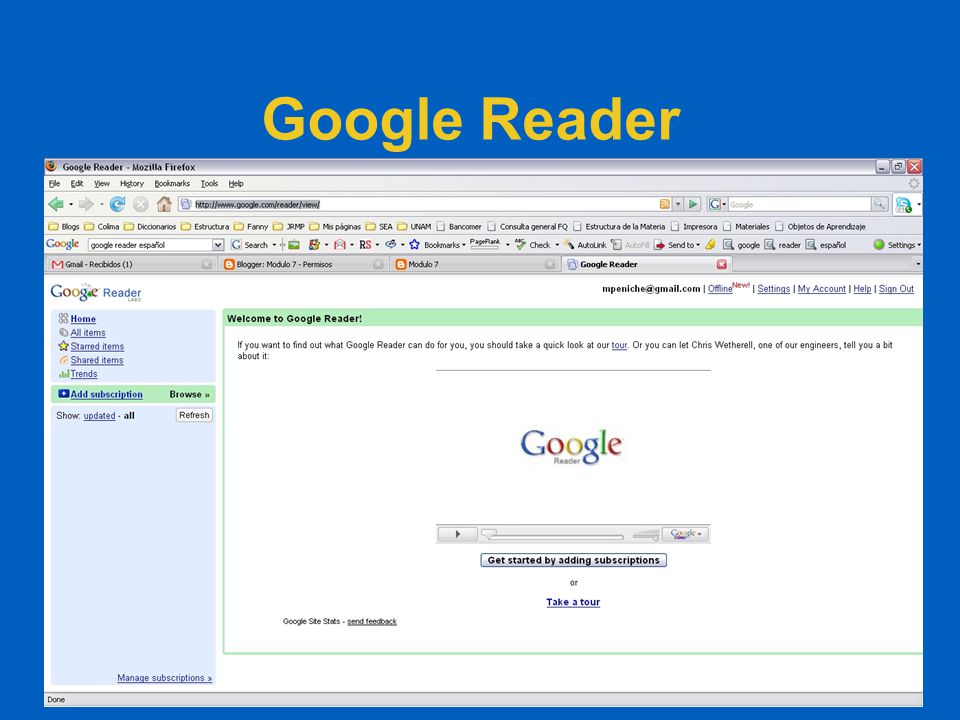Open the Send to dropdown arrow
960x720 pixels.
[x=698, y=245]
